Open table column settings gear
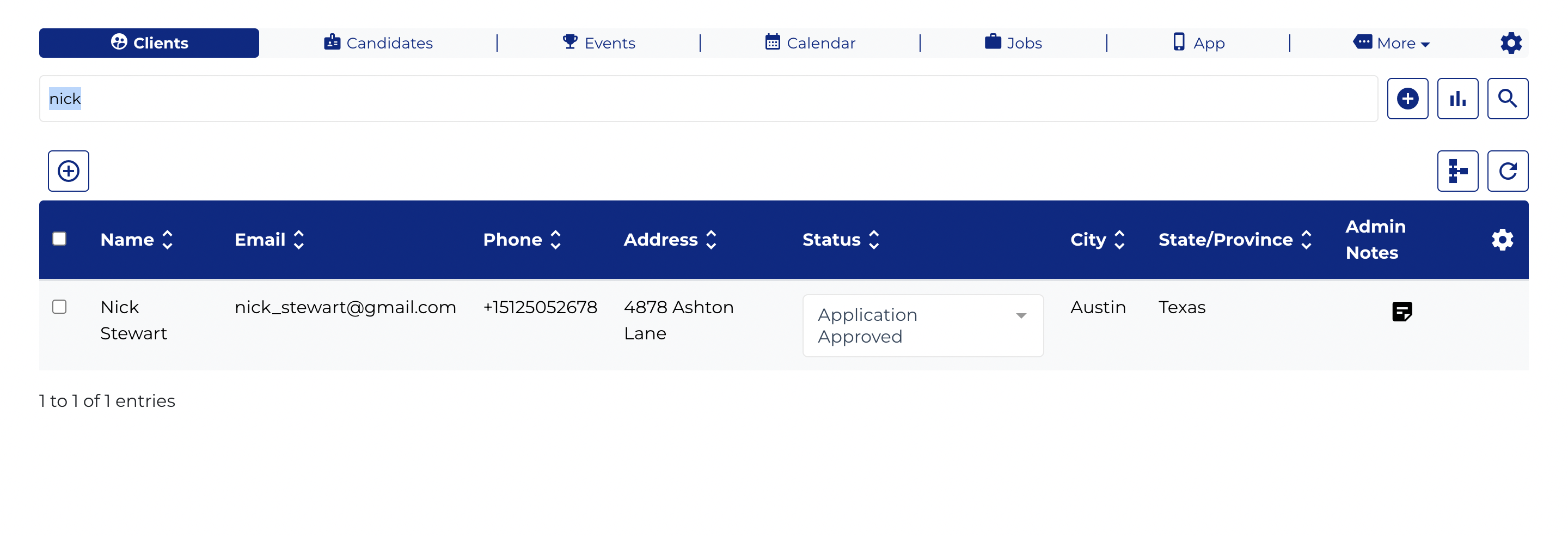Image resolution: width=1568 pixels, height=536 pixels. (x=1502, y=240)
